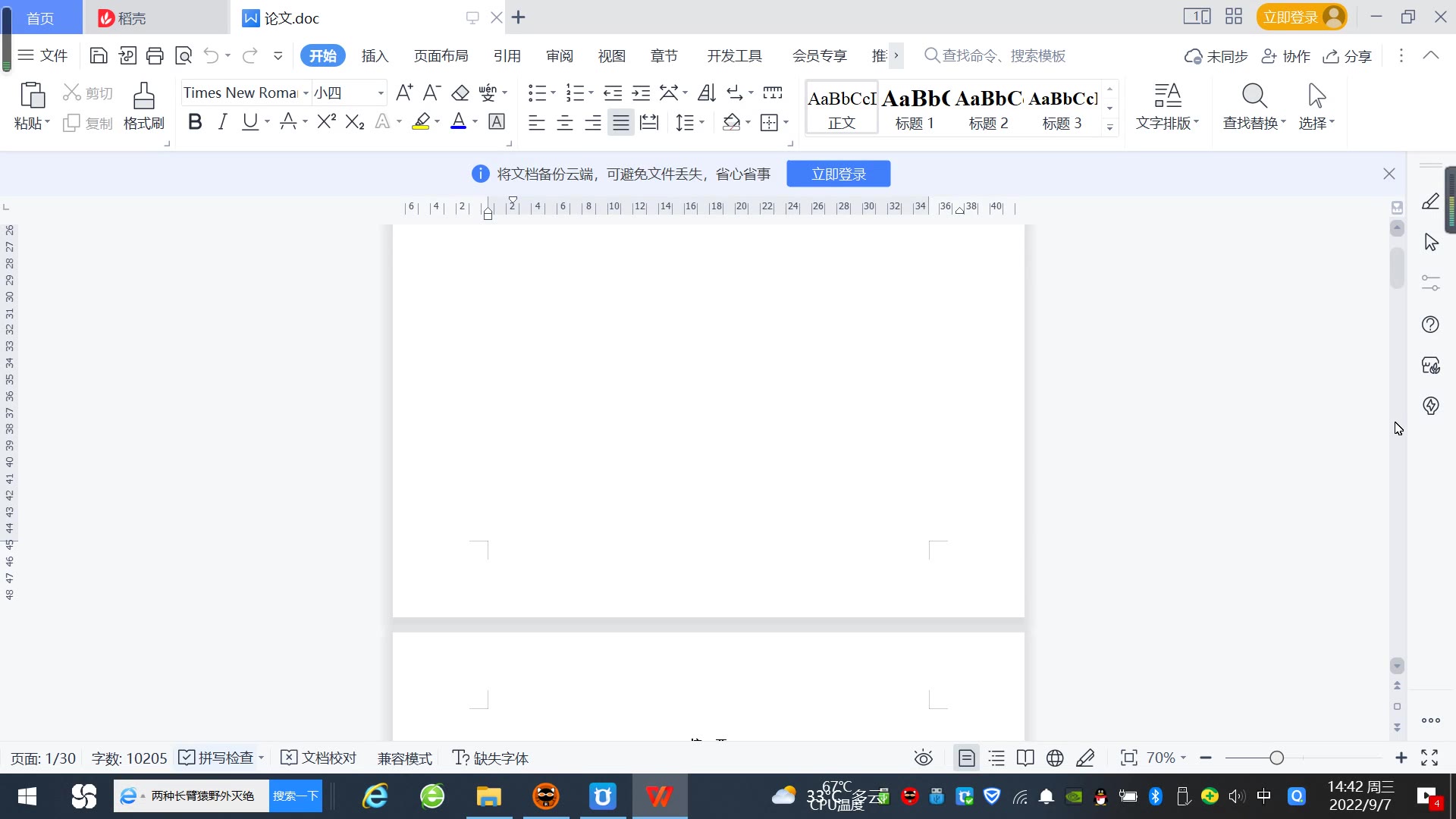The image size is (1456, 819).
Task: Open the font size dropdown
Action: pos(381,93)
